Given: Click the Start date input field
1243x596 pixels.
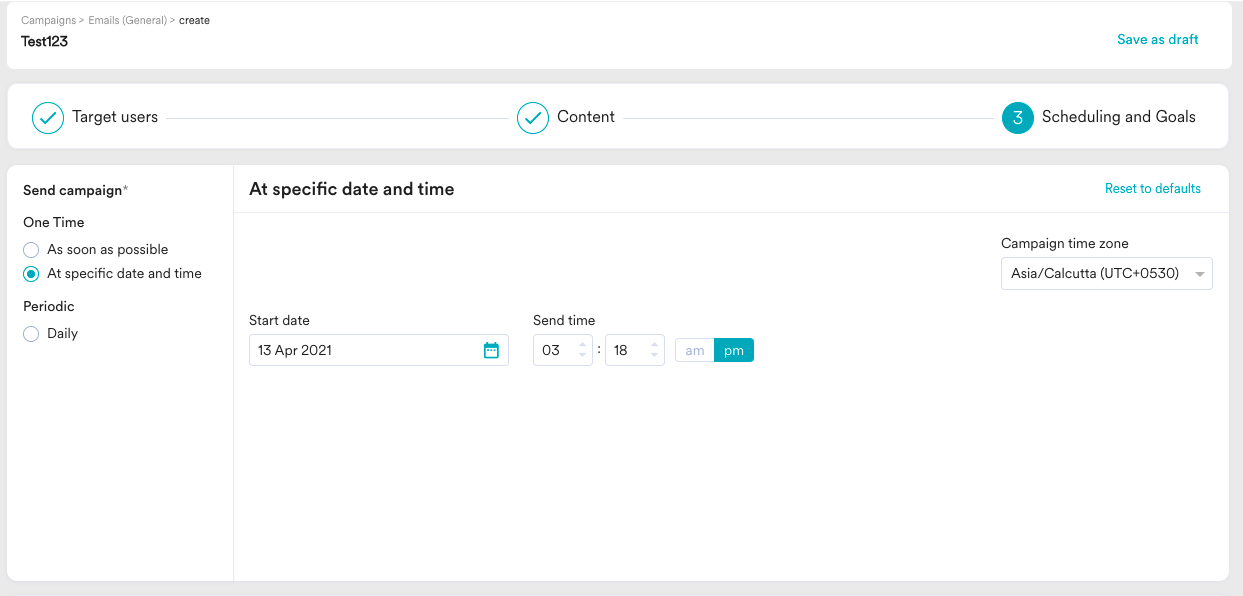Looking at the screenshot, I should pyautogui.click(x=379, y=350).
